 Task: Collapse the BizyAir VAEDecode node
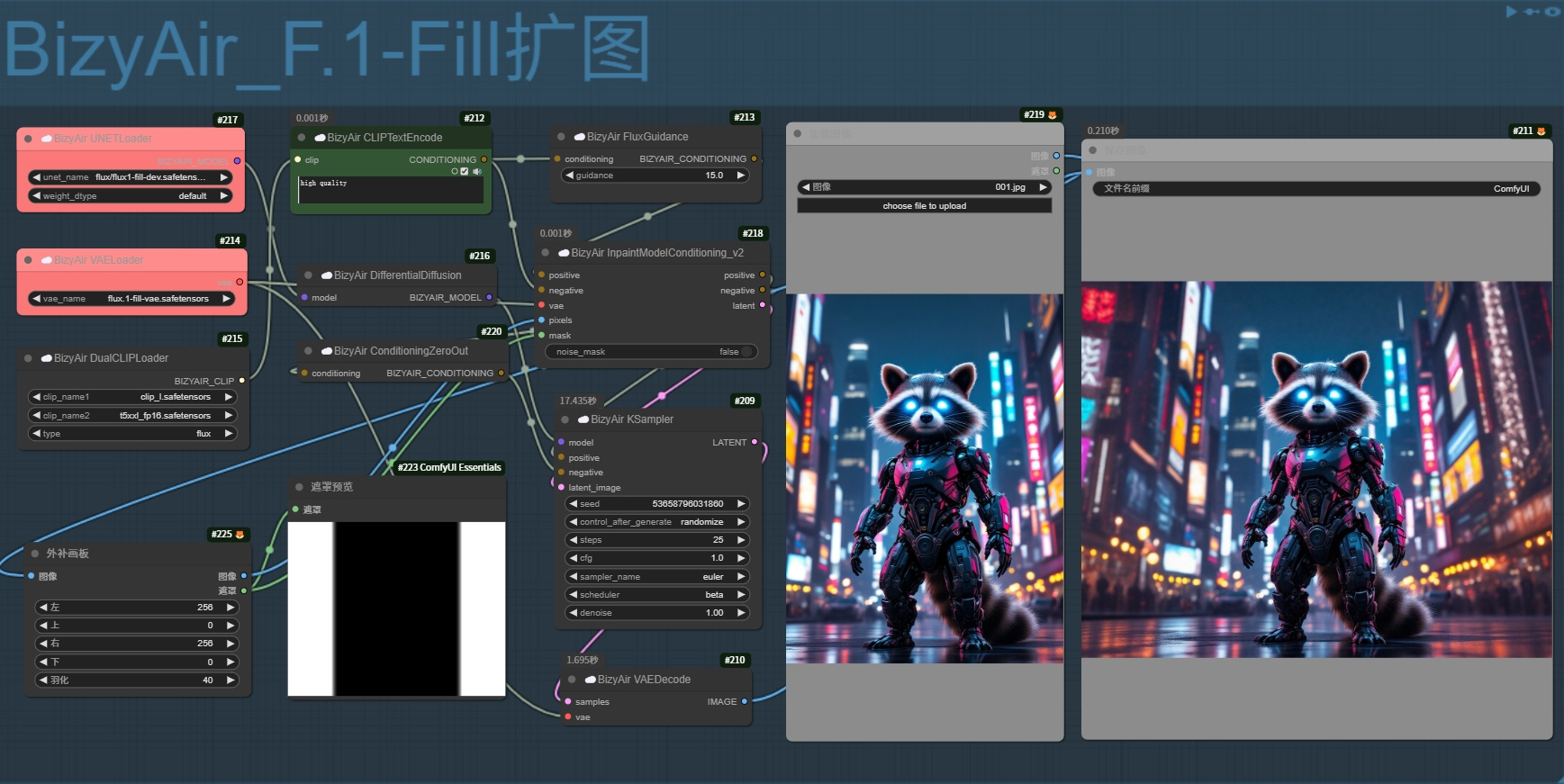(x=572, y=680)
